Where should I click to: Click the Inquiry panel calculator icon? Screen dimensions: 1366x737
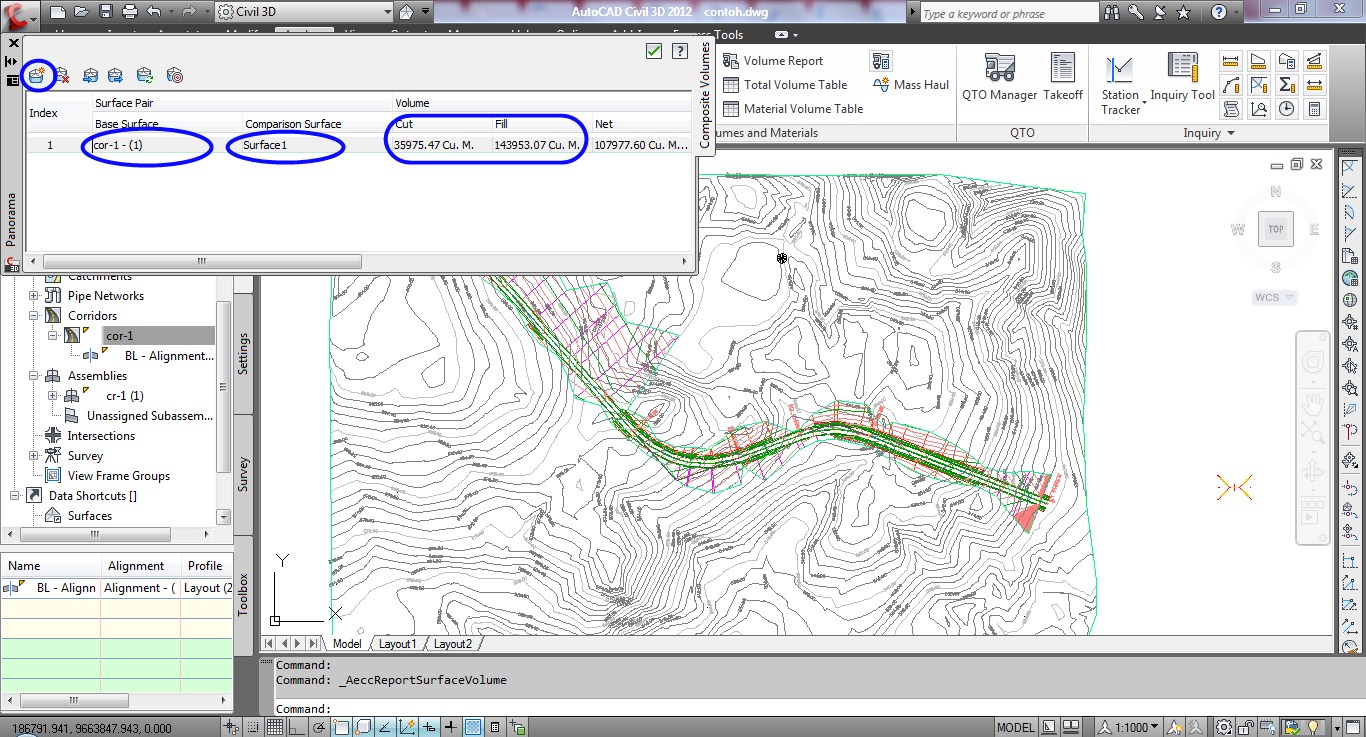[x=1315, y=109]
